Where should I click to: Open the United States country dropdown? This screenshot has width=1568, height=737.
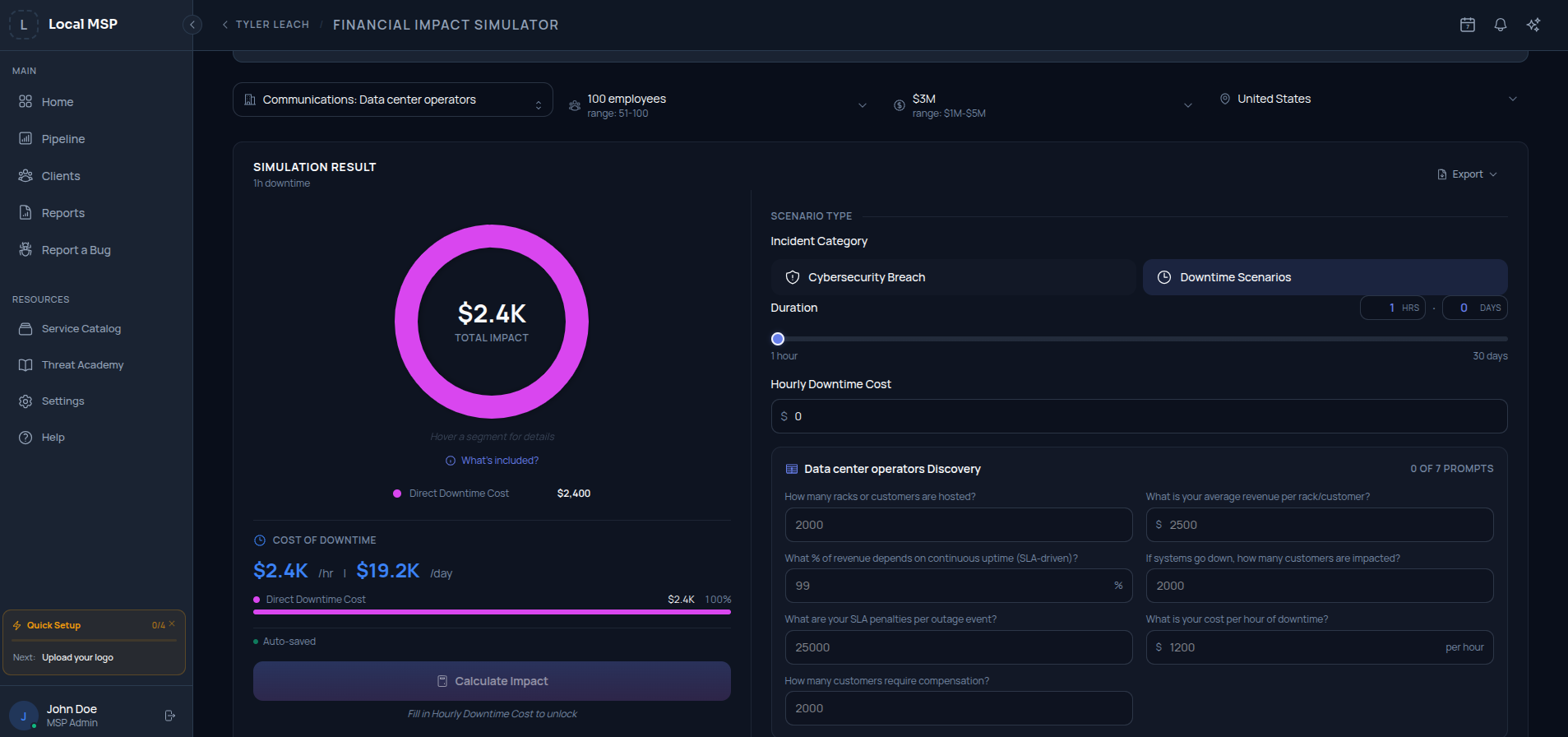(1367, 99)
